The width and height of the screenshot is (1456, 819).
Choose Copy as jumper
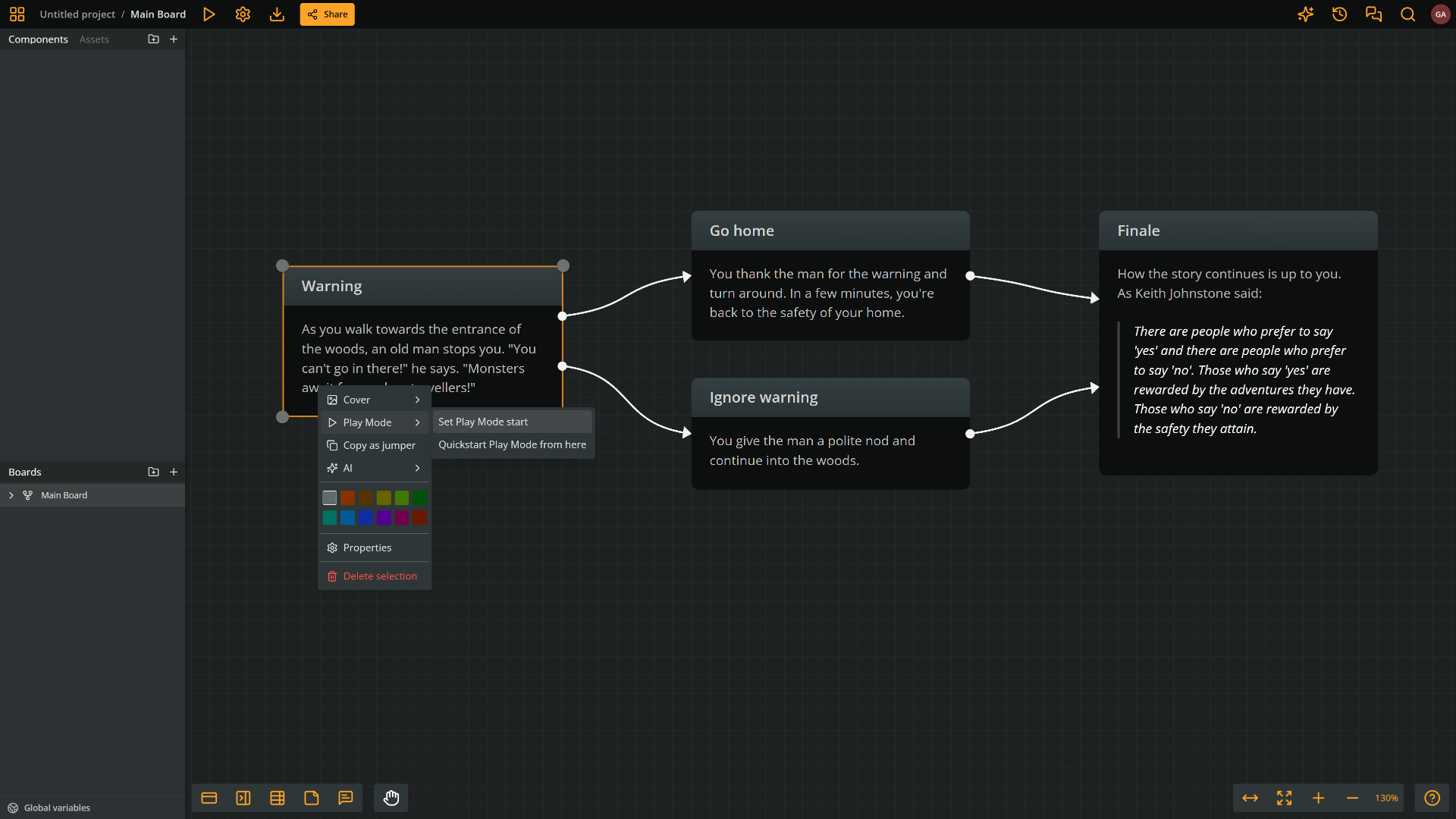click(x=375, y=445)
